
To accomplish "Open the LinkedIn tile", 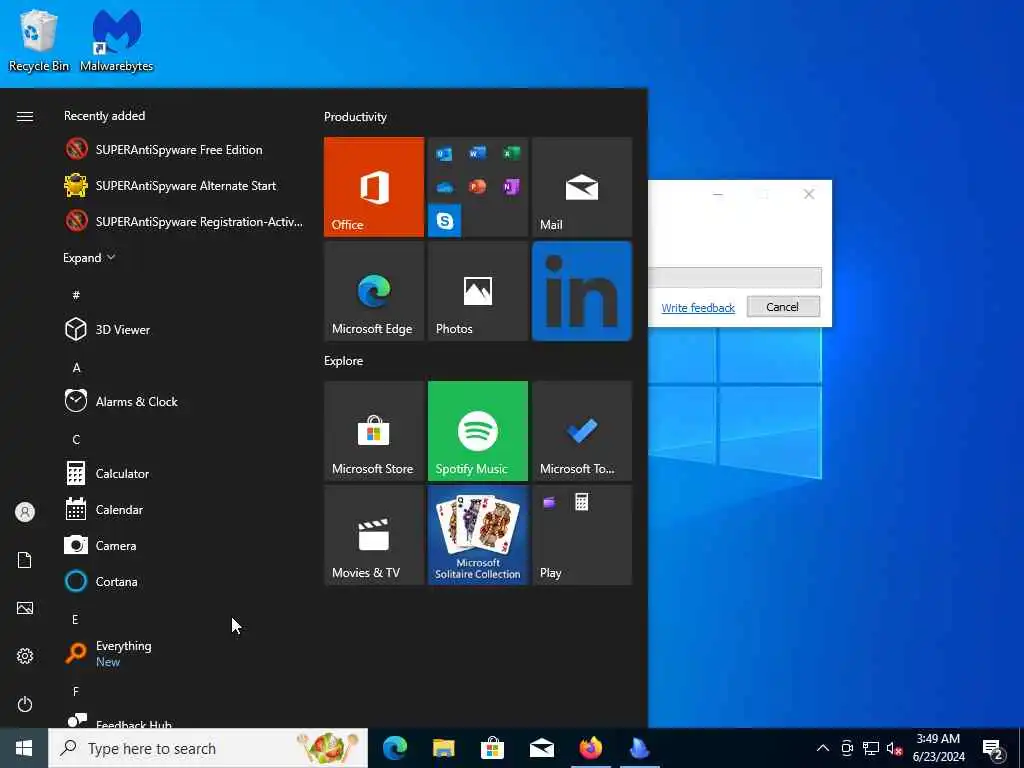I will tap(582, 291).
